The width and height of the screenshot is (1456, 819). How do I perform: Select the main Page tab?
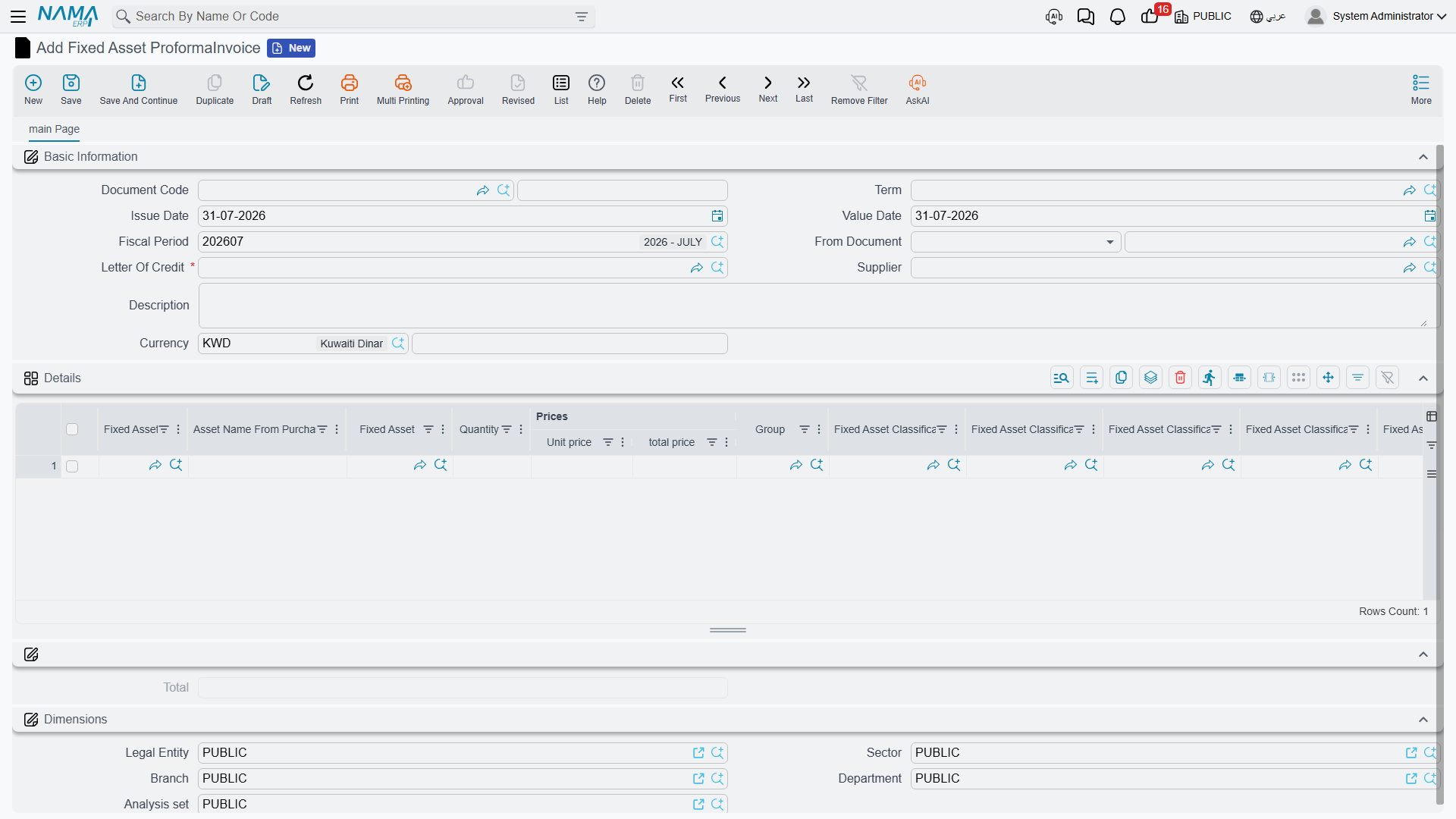pos(54,129)
